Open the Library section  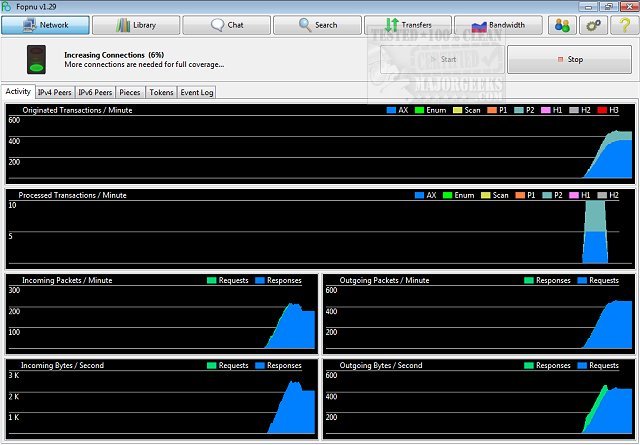click(x=136, y=25)
